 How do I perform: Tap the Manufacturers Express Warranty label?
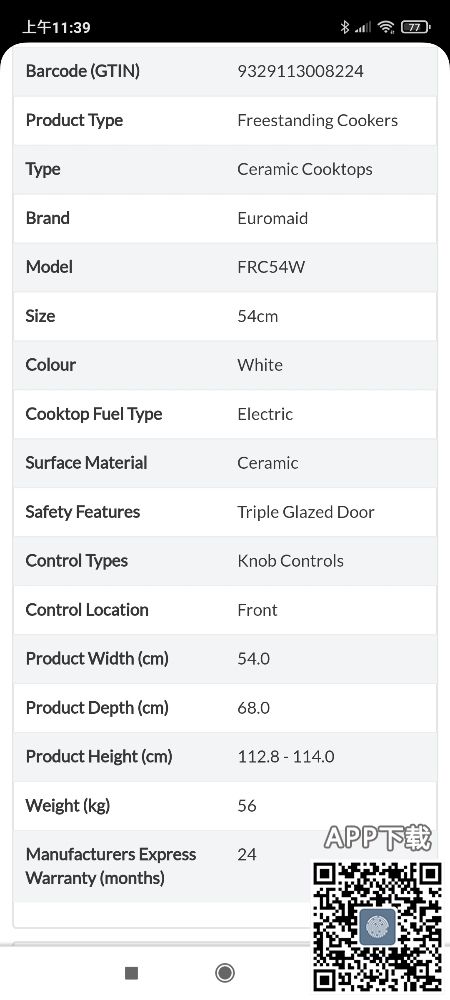coord(111,866)
